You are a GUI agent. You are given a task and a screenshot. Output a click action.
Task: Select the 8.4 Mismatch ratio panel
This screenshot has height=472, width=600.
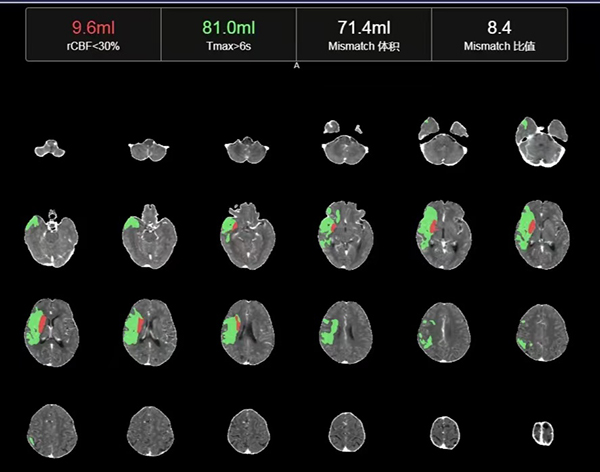point(499,35)
